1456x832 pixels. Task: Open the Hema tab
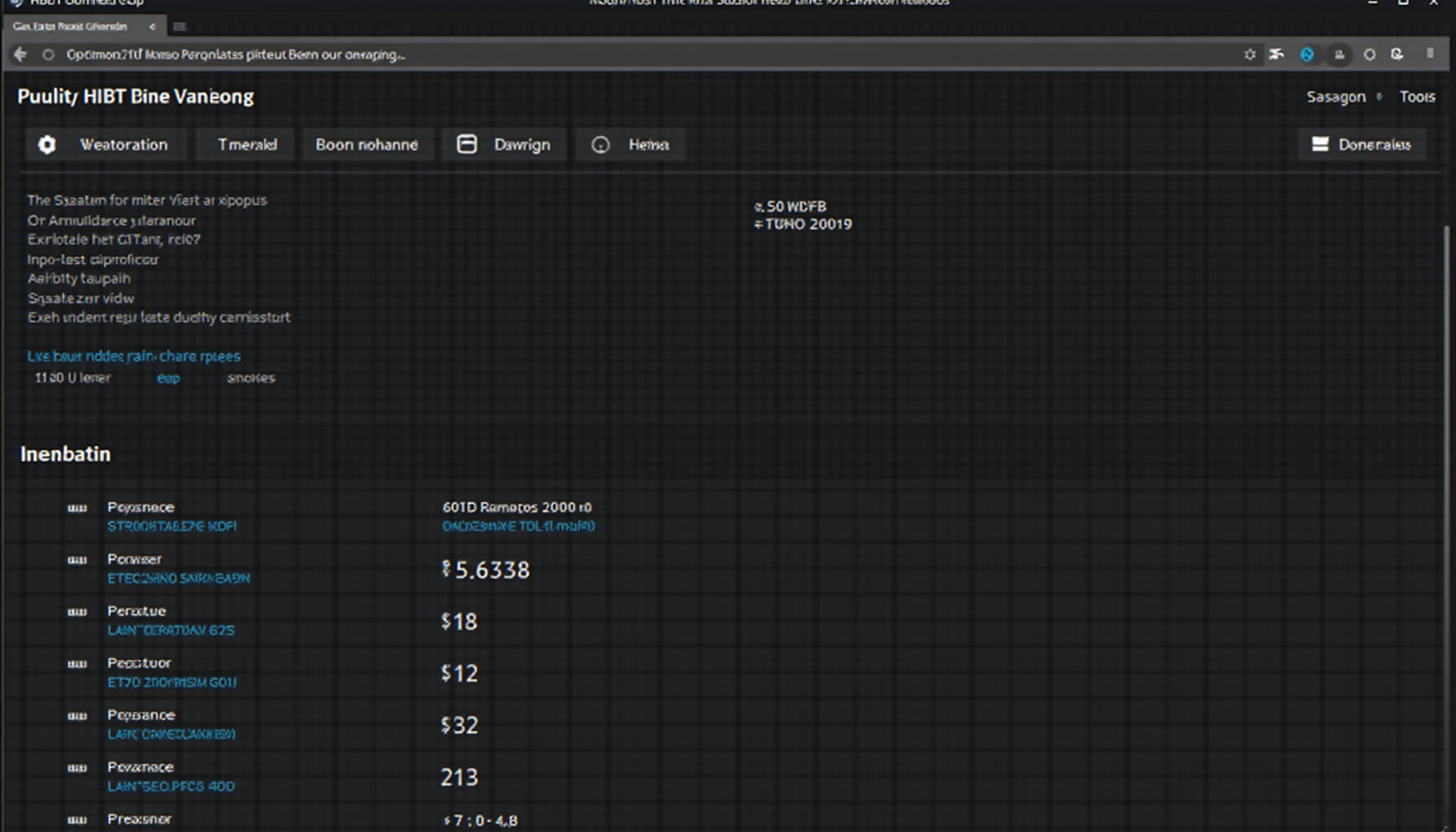pos(630,145)
